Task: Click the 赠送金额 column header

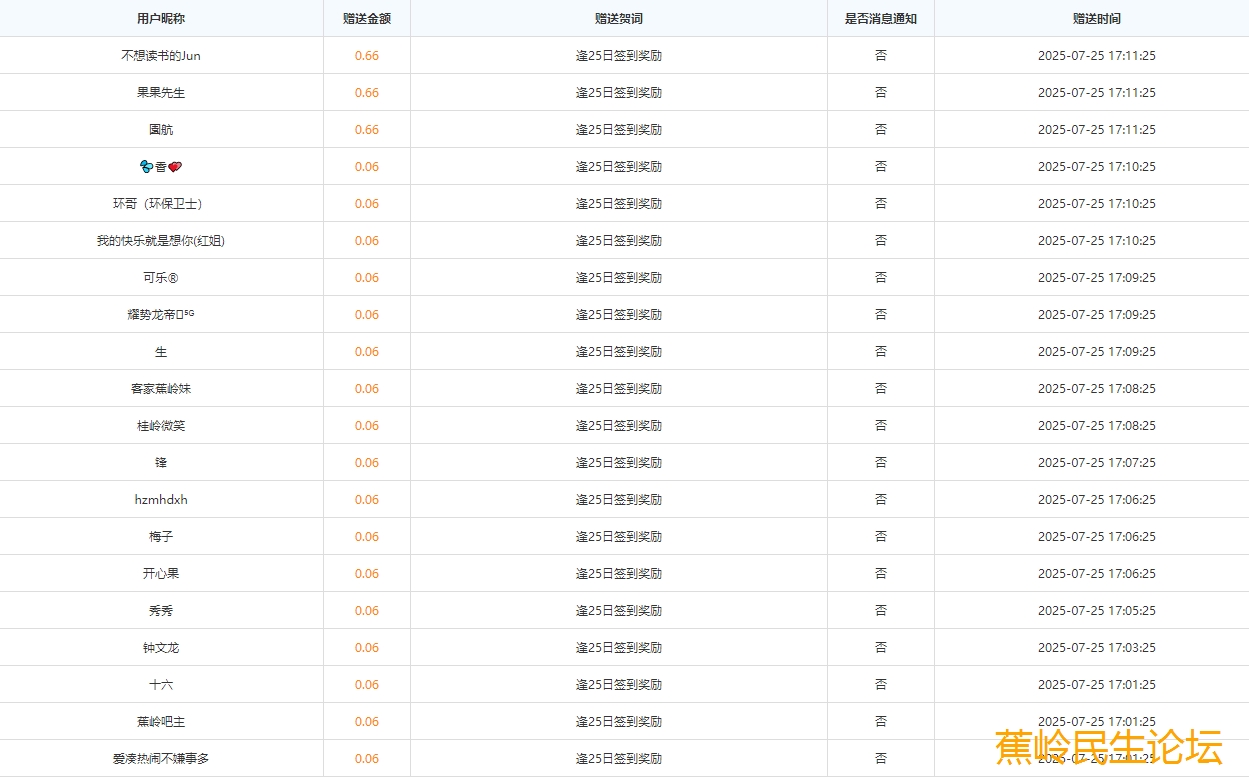Action: 366,19
